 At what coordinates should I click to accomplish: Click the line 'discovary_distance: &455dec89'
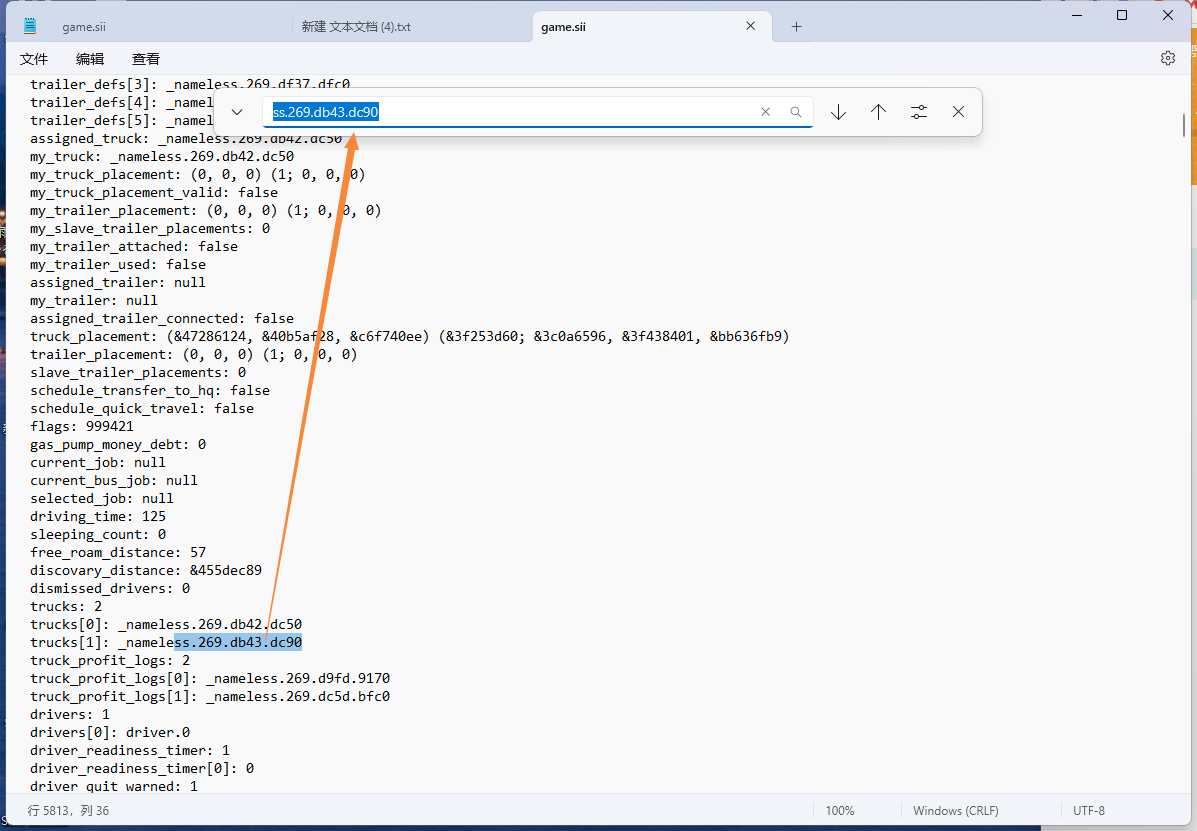point(146,571)
